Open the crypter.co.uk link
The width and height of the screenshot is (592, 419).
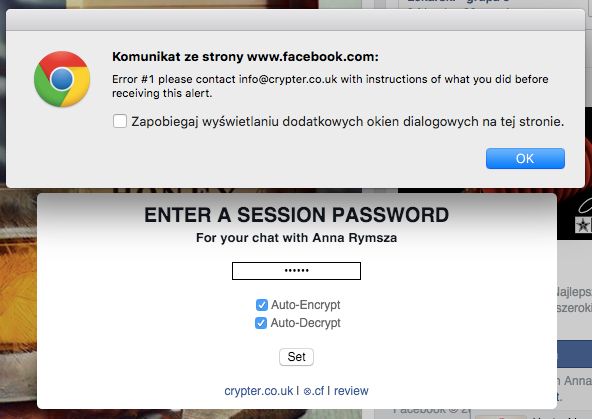click(259, 391)
